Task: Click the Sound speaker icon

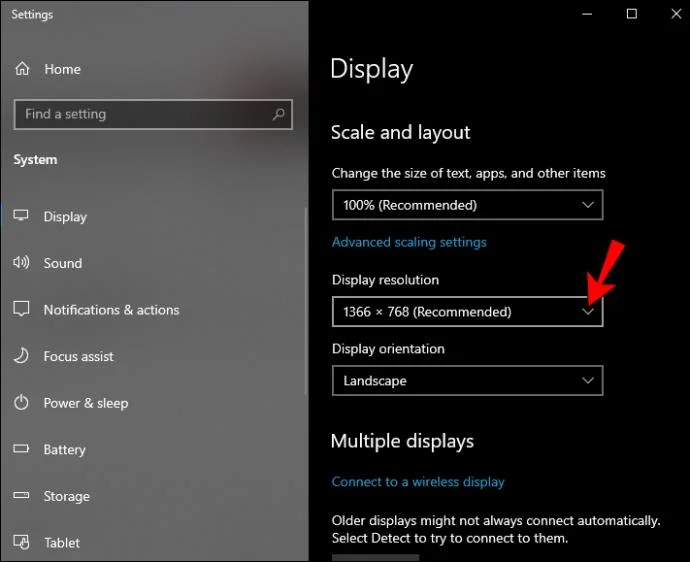Action: click(21, 262)
